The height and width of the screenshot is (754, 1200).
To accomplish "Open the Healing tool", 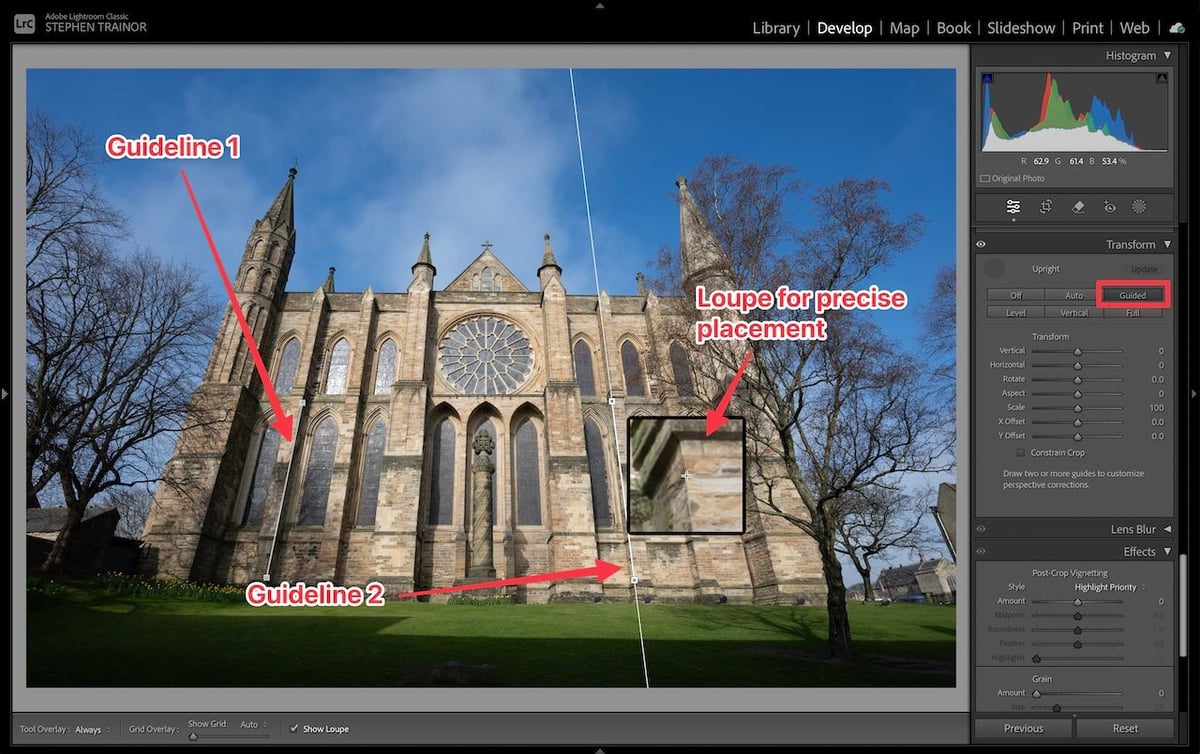I will (x=1079, y=206).
